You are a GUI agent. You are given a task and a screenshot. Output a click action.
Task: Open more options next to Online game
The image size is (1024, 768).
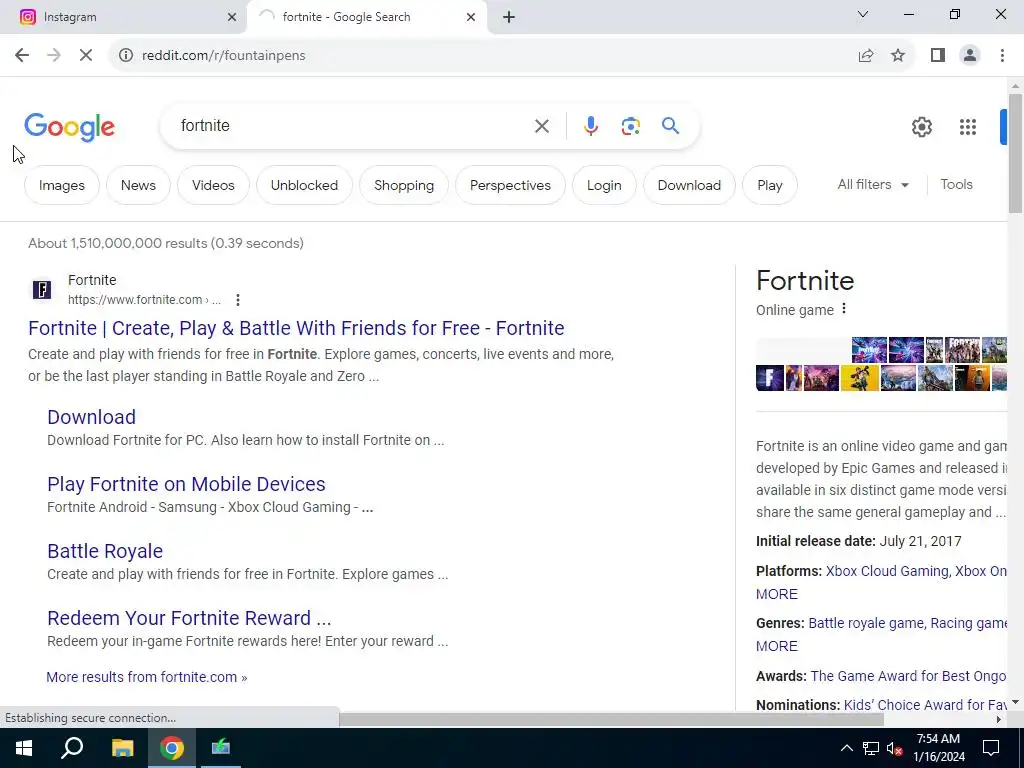coord(844,308)
